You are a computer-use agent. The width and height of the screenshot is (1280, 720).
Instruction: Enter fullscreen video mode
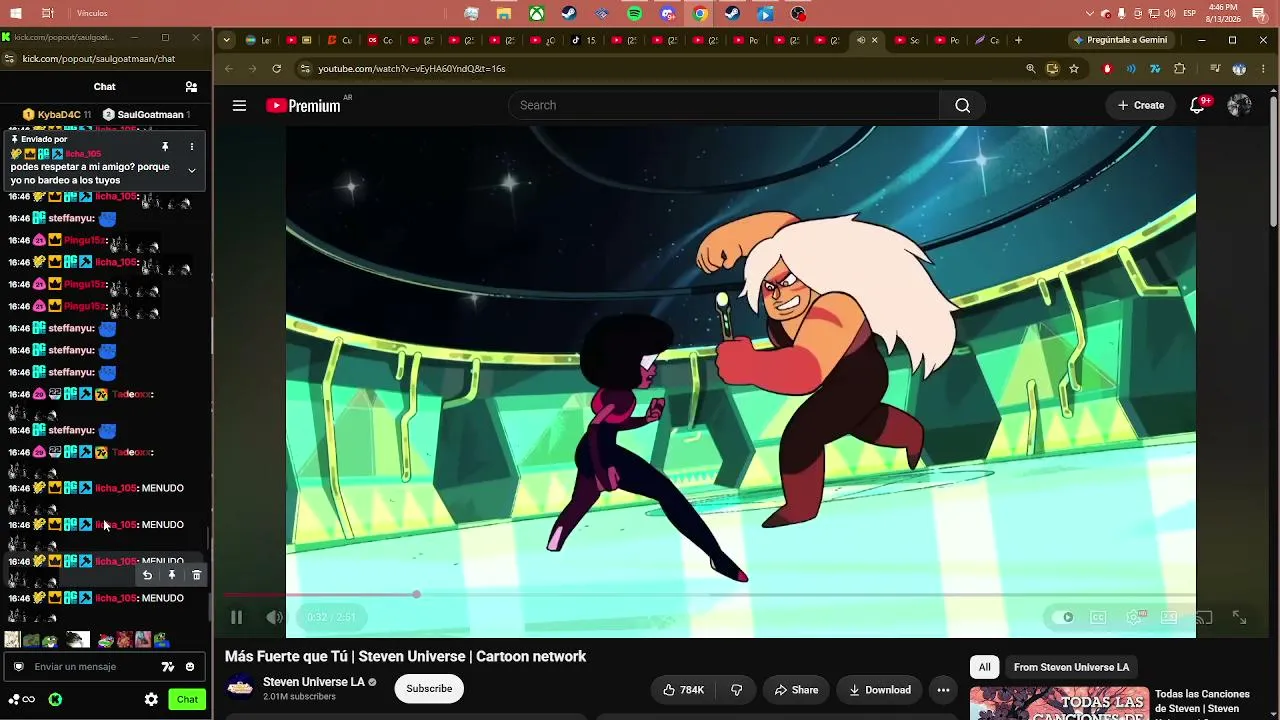click(x=1239, y=617)
